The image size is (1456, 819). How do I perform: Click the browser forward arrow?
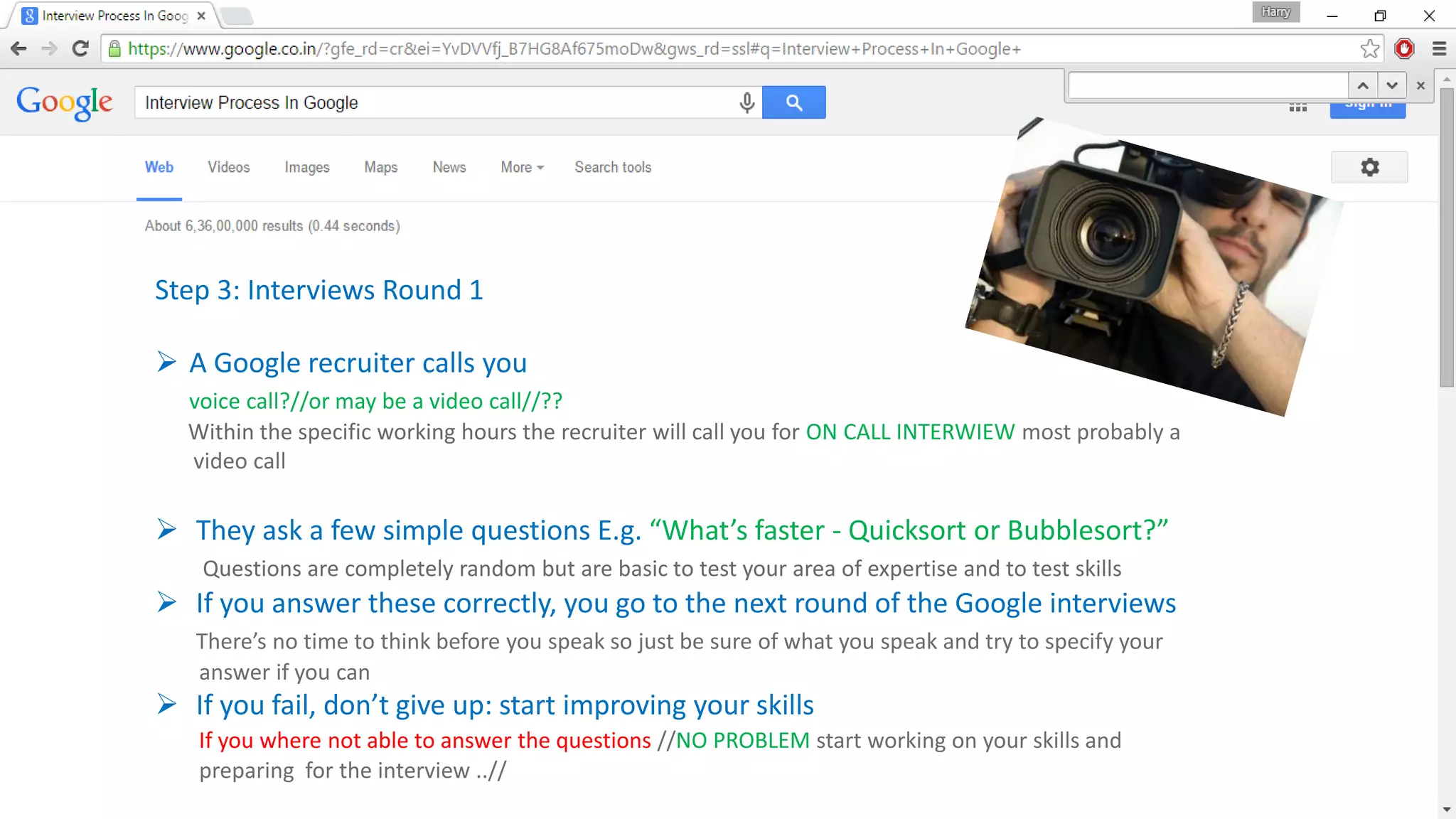point(49,48)
